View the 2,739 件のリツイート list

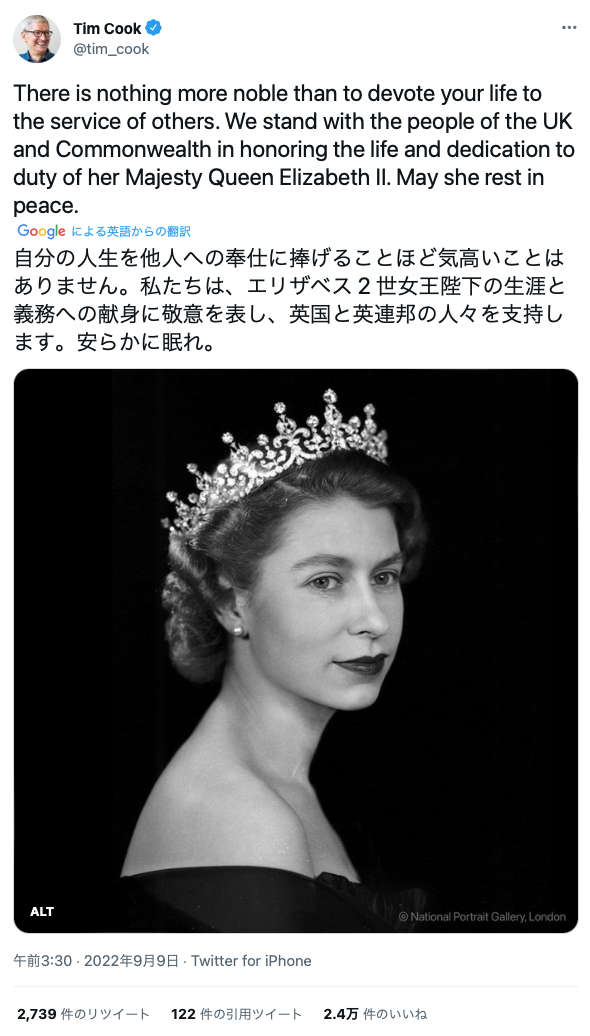click(83, 1014)
